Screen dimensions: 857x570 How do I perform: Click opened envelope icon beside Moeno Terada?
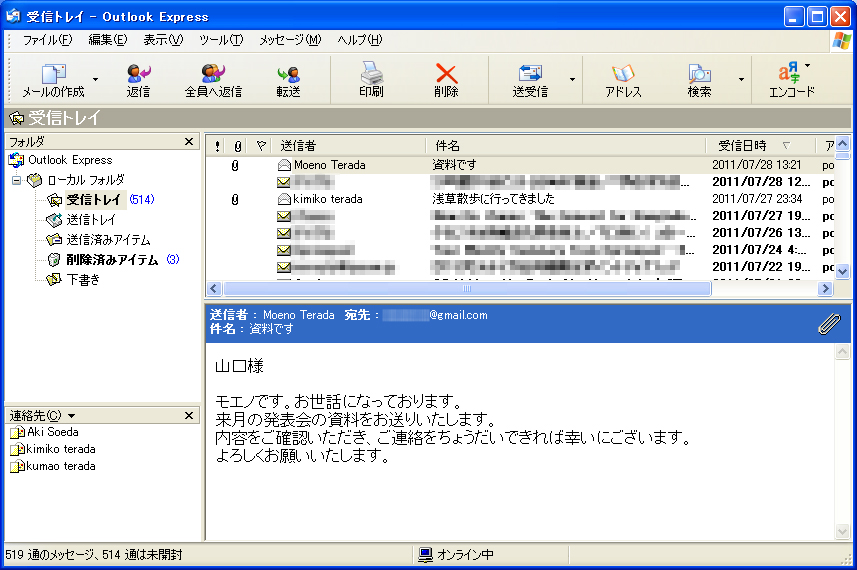tap(284, 164)
